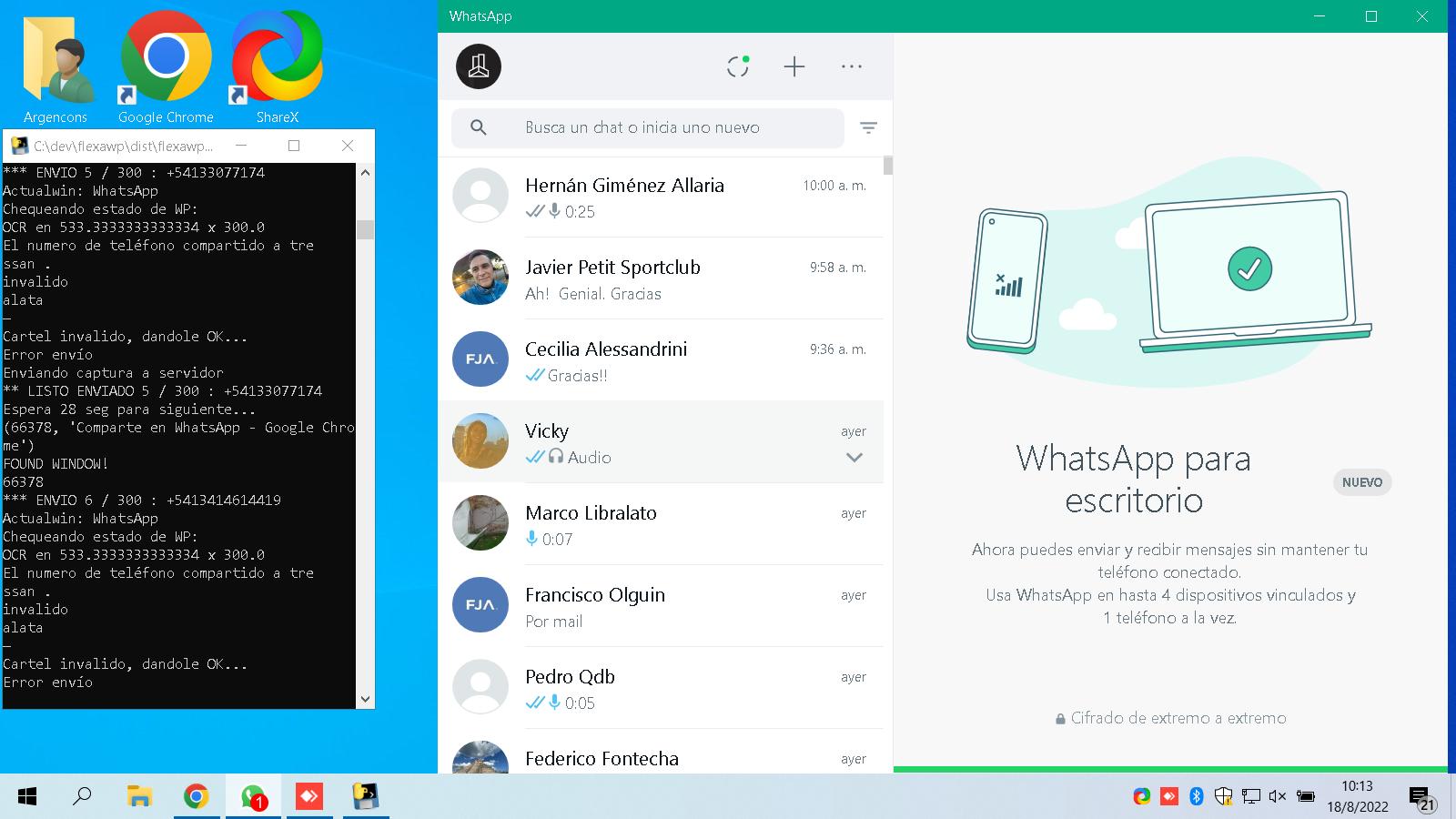This screenshot has width=1456, height=819.
Task: Click Marco Libralato's profile photo
Action: (480, 523)
